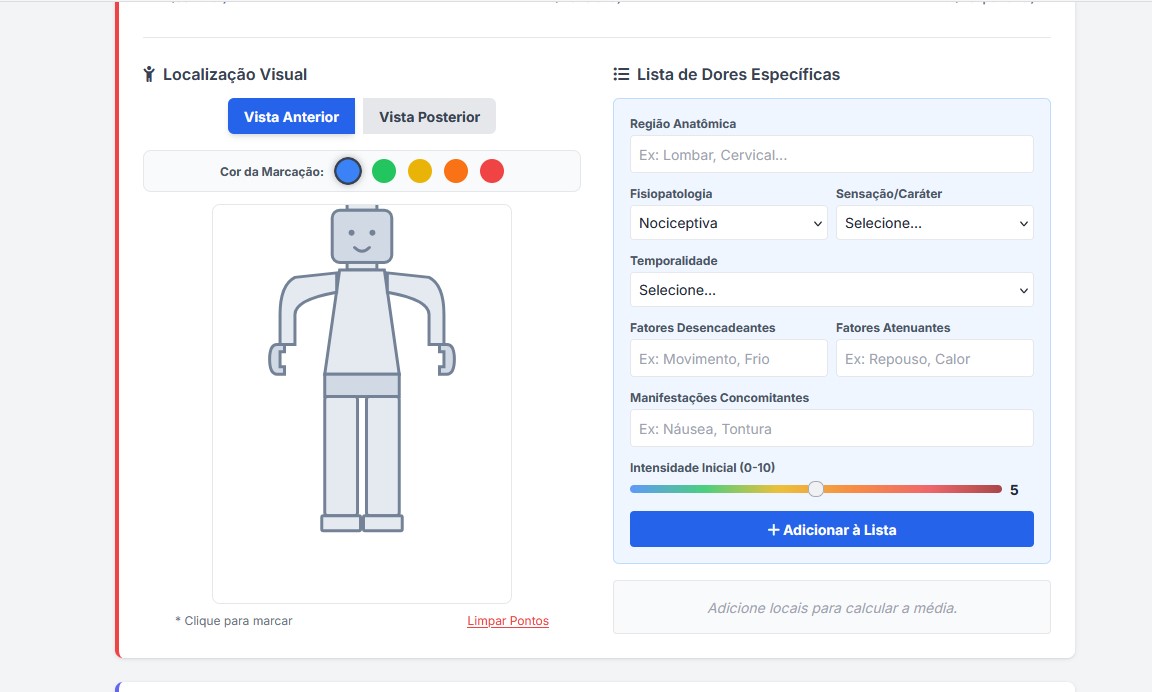
Task: Choose the yellow marking color
Action: (420, 171)
